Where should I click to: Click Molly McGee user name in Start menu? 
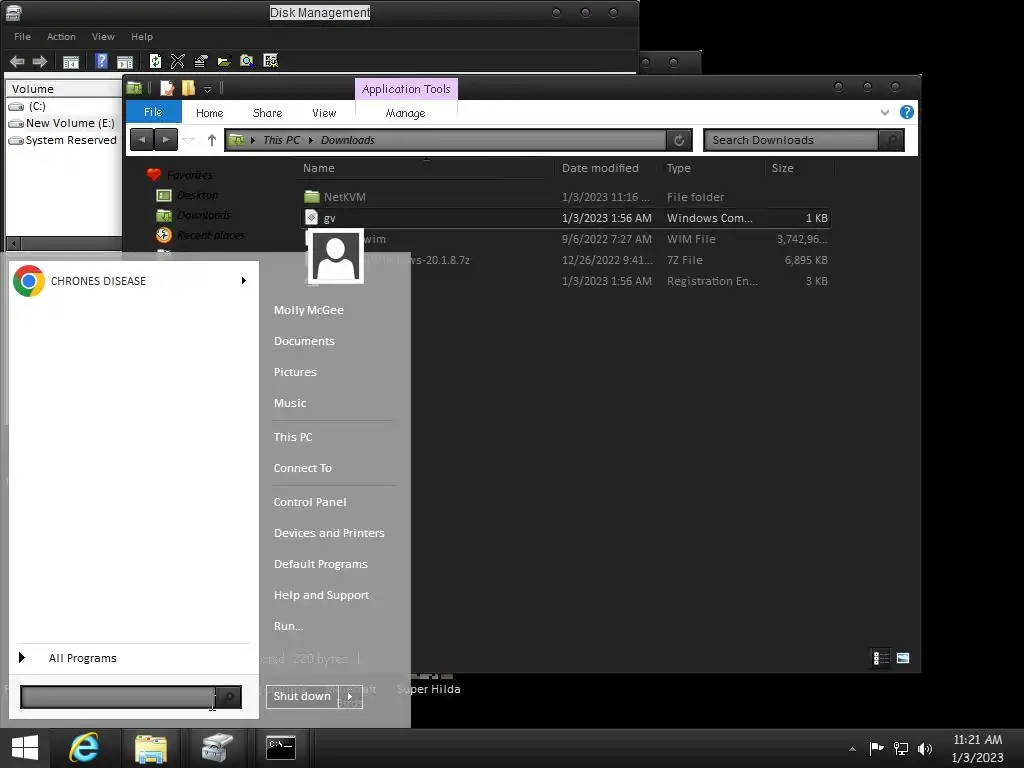[x=309, y=310]
